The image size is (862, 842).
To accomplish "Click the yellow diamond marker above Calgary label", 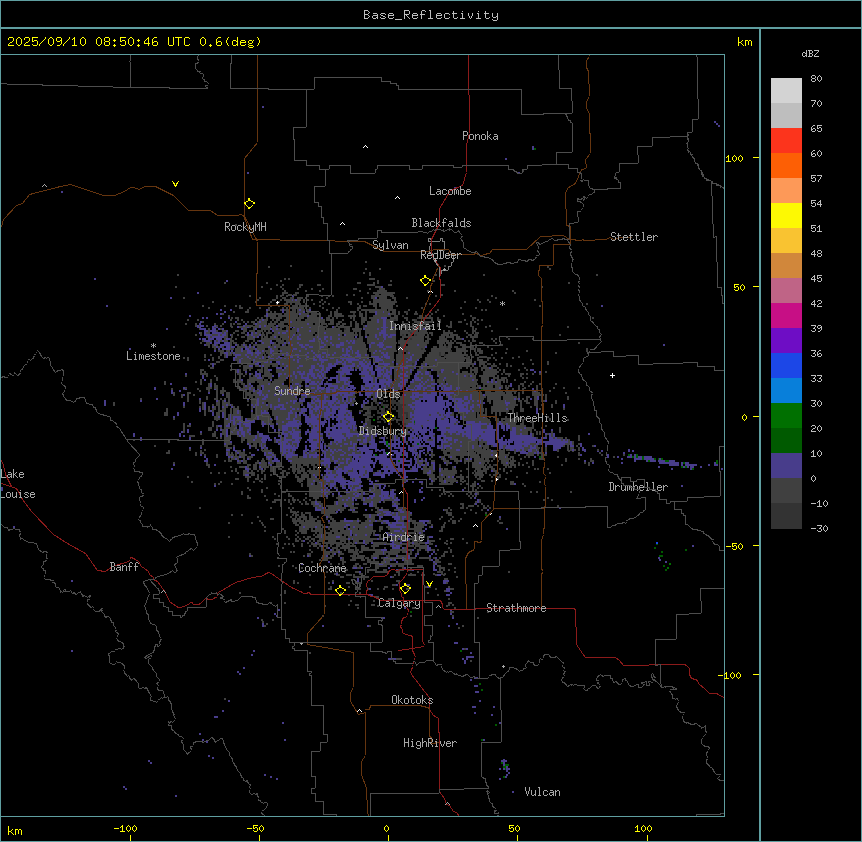I will pos(406,589).
